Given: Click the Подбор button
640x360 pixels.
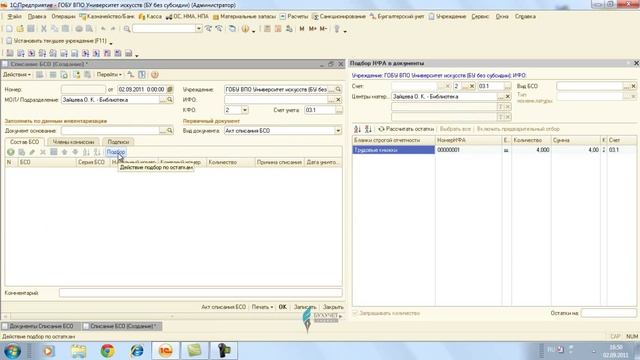Looking at the screenshot, I should click(x=116, y=152).
